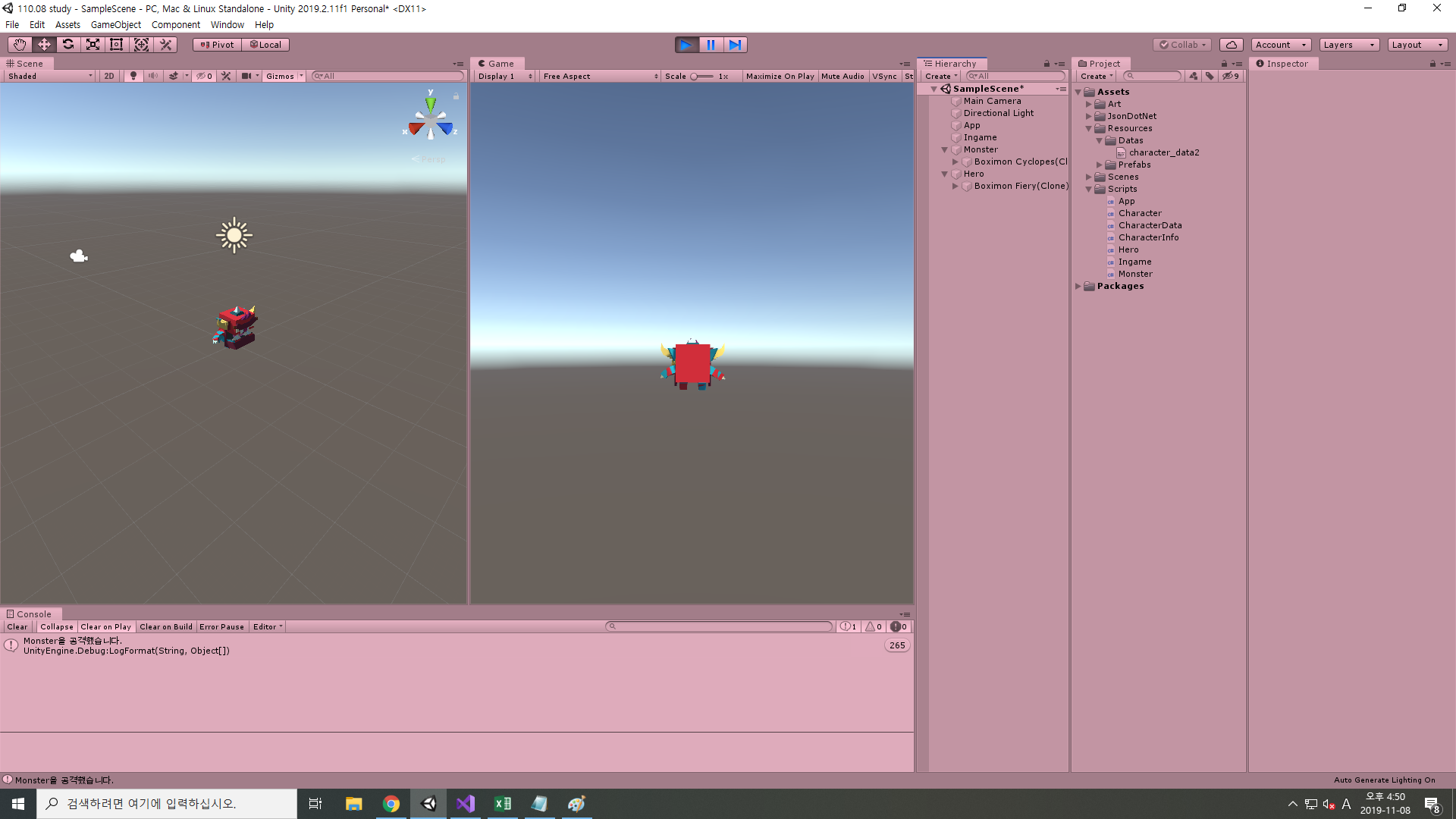1456x819 pixels.
Task: Enable Maximize On Play
Action: [780, 76]
